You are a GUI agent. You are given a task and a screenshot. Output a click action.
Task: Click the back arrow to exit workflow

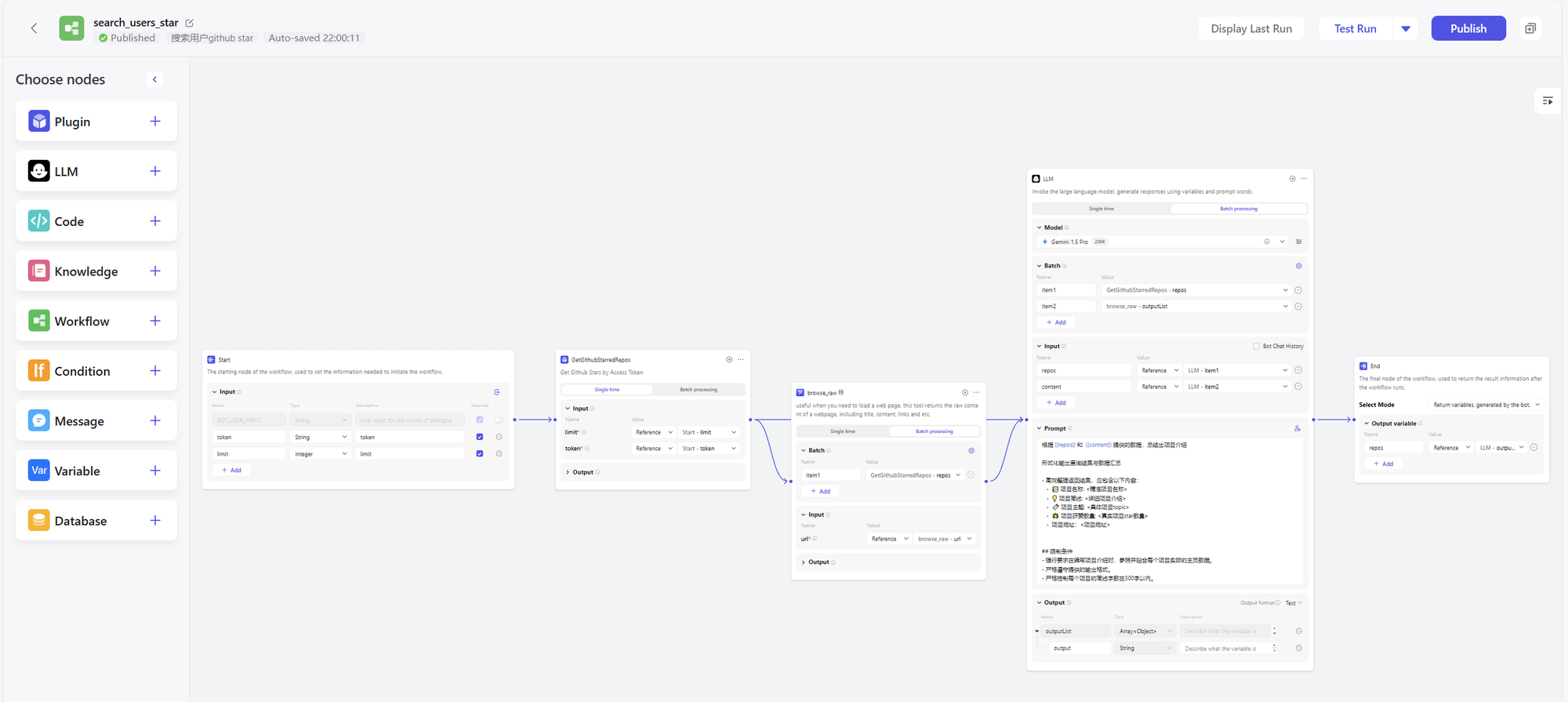pos(34,28)
